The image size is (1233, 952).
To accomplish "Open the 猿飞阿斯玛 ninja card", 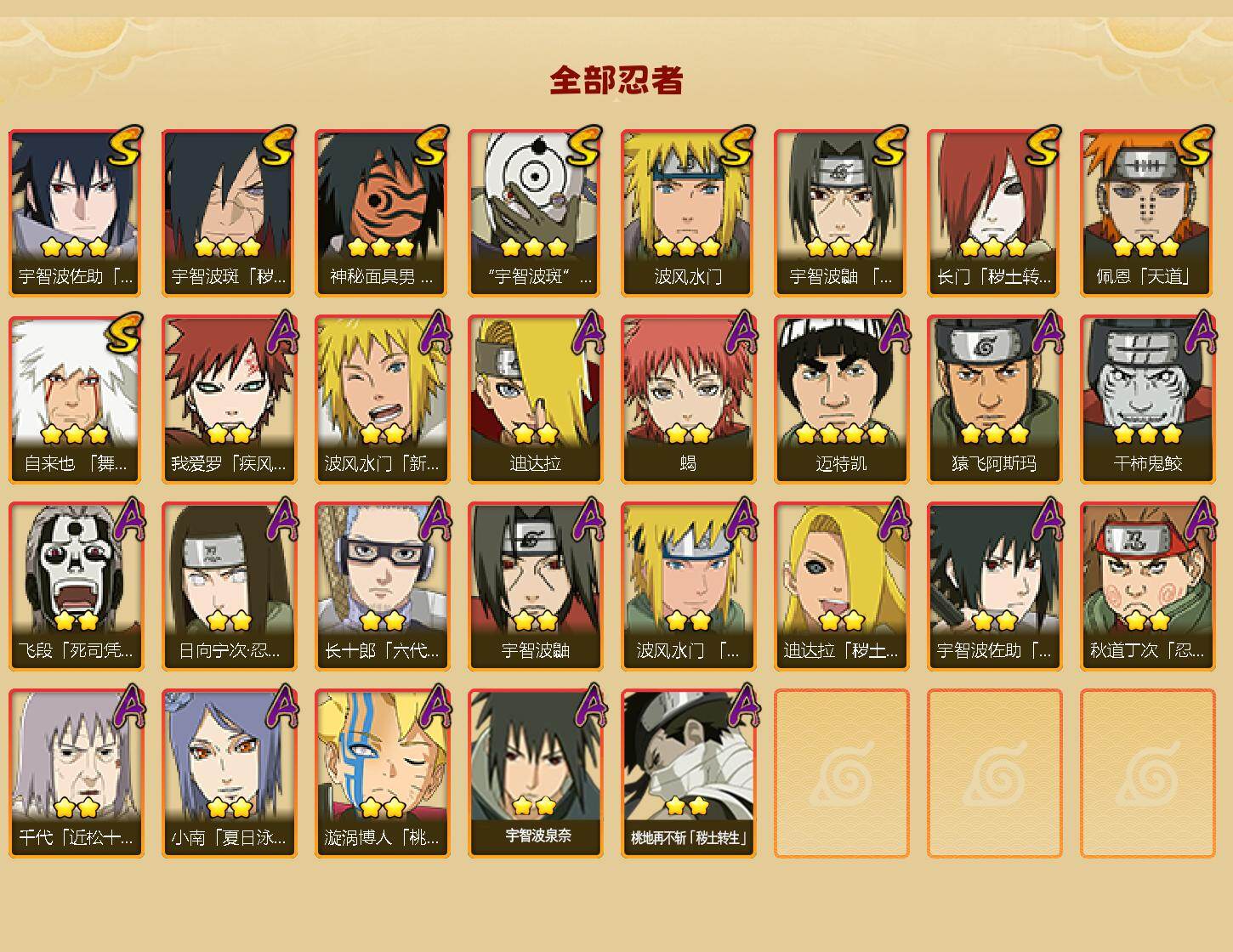I will [x=994, y=399].
